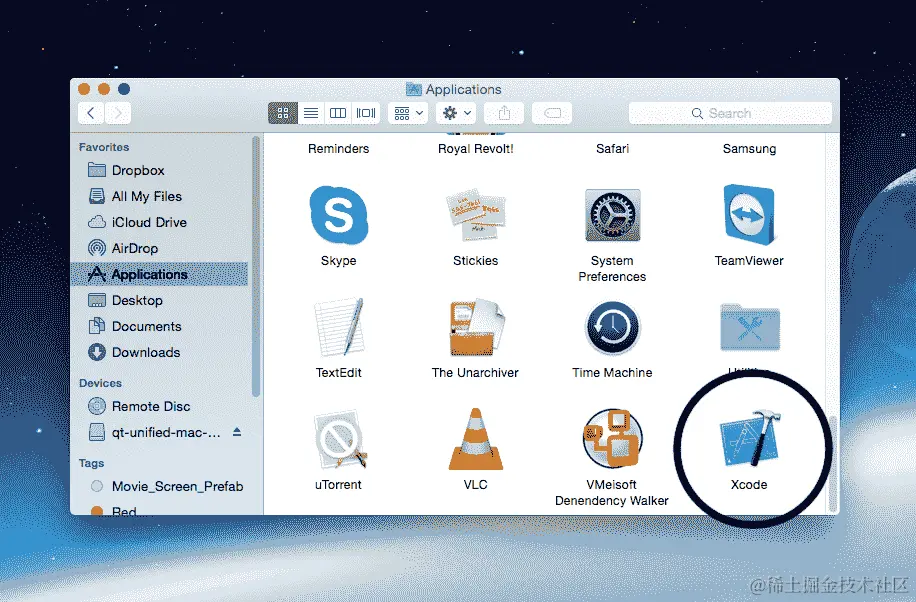916x602 pixels.
Task: Select All My Files in sidebar
Action: [159, 196]
